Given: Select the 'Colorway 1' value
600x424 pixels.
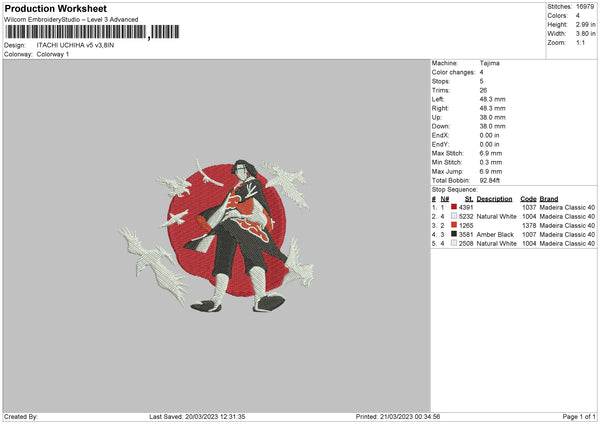Looking at the screenshot, I should tap(53, 54).
